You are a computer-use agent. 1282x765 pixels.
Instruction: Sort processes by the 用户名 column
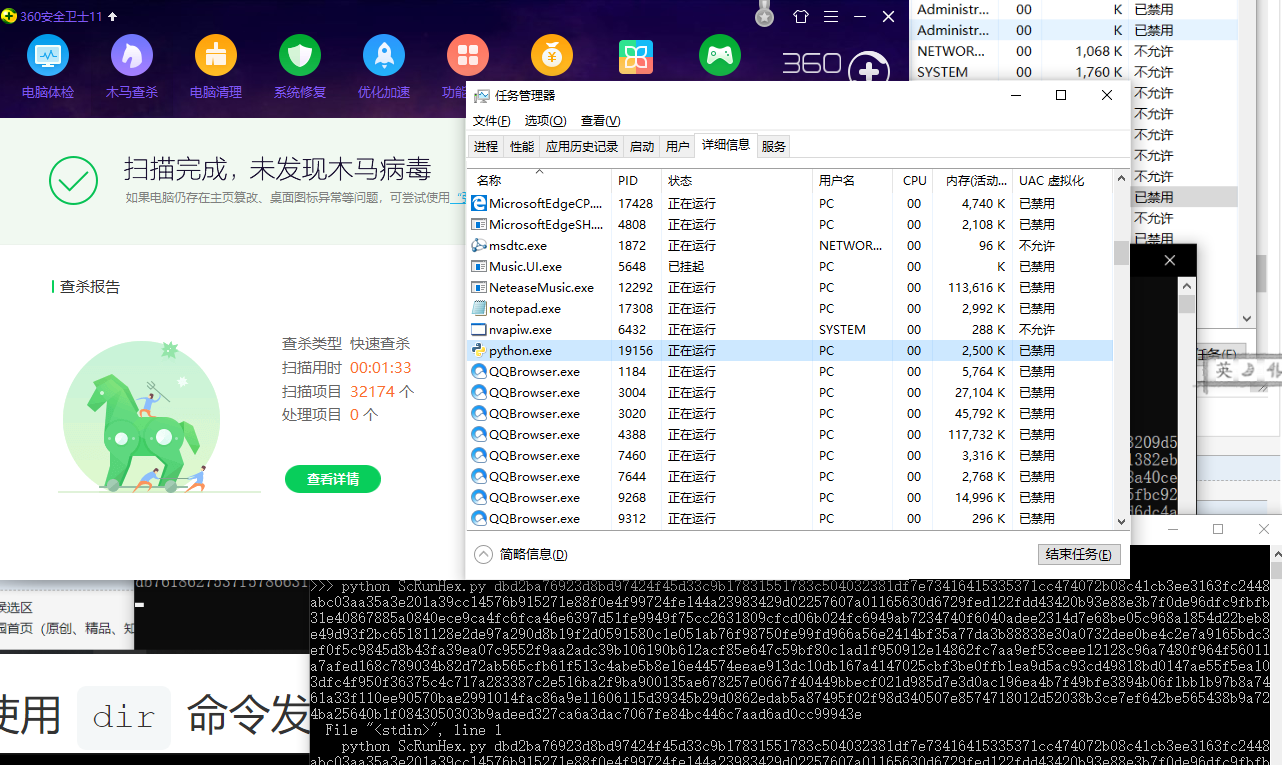[x=852, y=181]
